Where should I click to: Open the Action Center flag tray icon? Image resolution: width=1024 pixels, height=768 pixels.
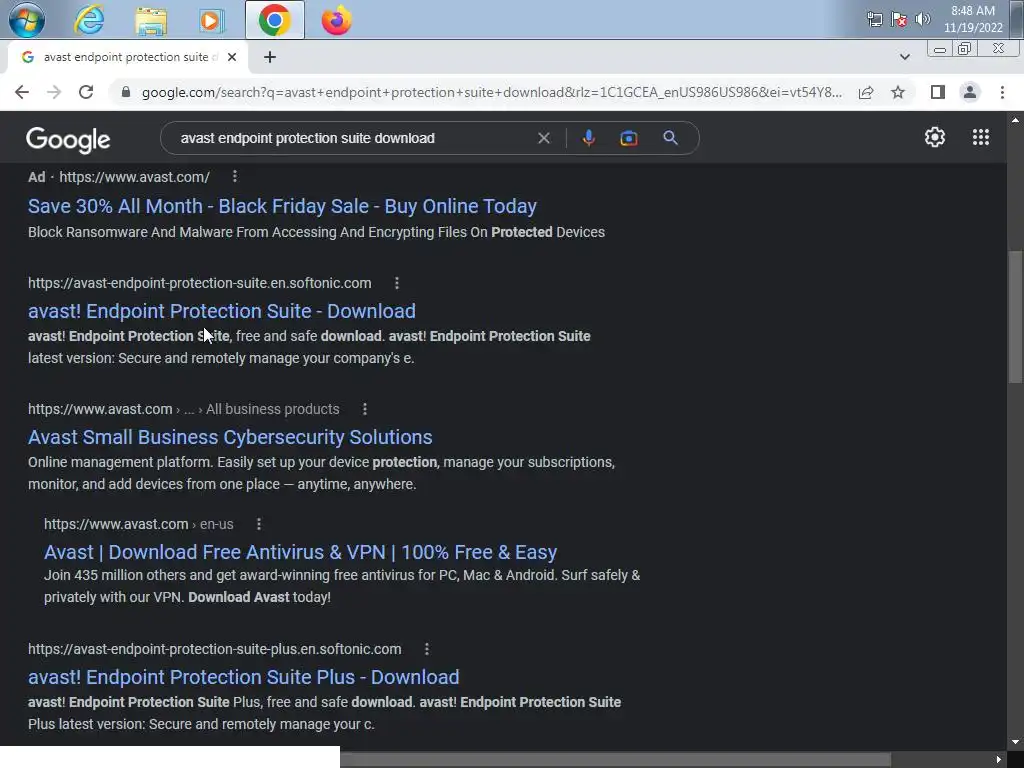coord(899,19)
